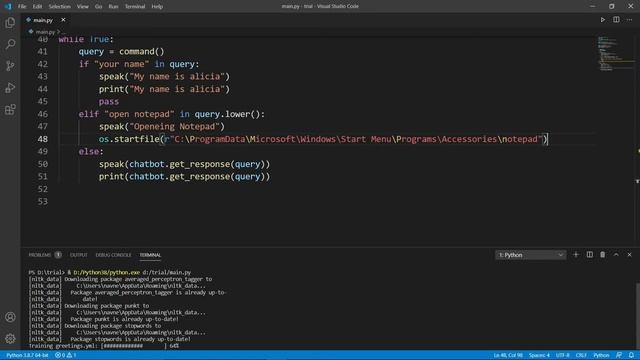Split the editor to the right
Viewport: 640px width, 360px height.
click(x=616, y=20)
